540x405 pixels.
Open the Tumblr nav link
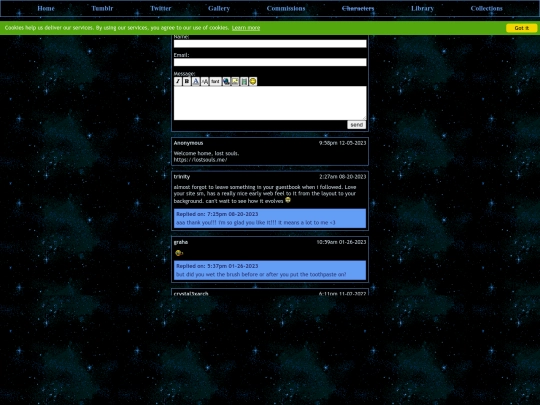click(x=102, y=8)
